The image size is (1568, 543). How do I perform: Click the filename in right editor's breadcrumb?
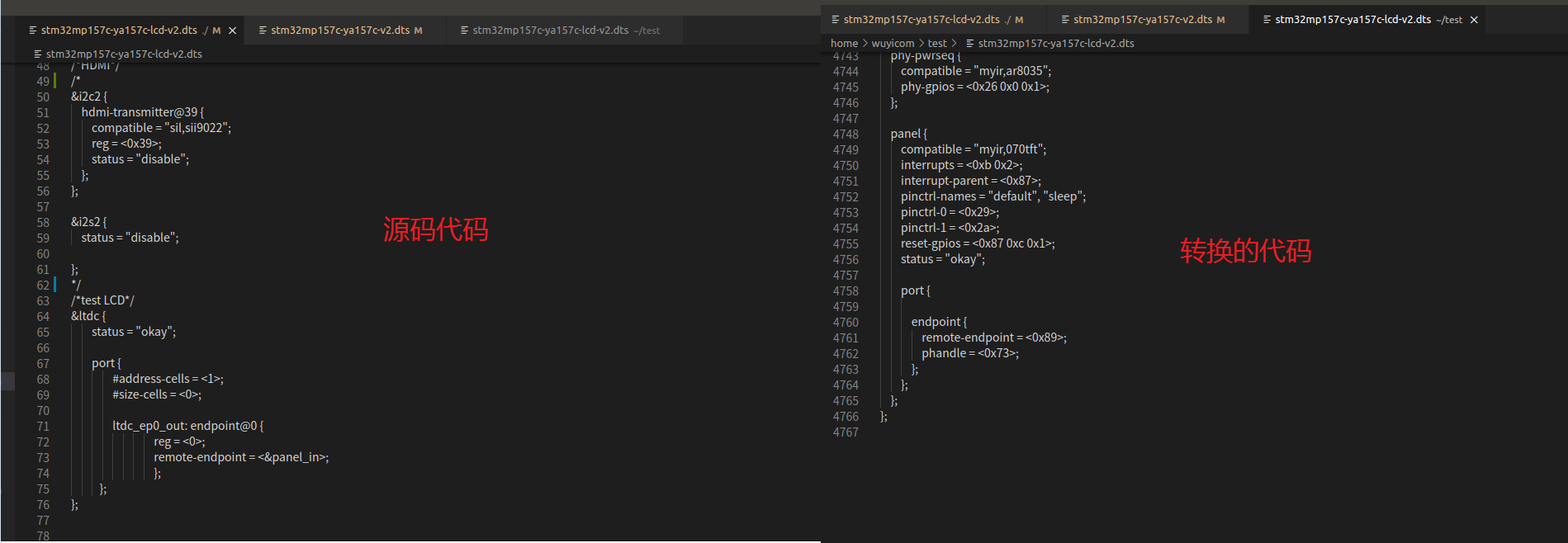[x=1056, y=44]
